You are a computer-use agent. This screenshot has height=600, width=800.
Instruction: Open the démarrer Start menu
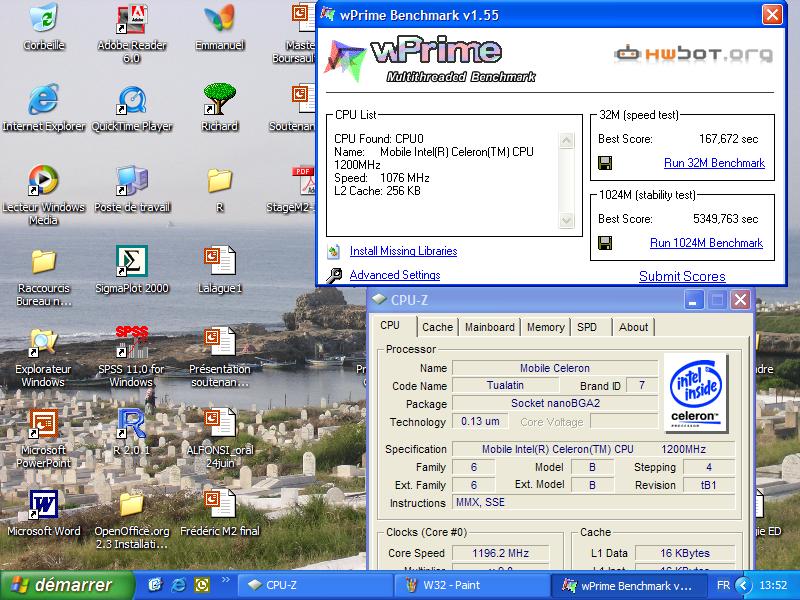(x=66, y=585)
